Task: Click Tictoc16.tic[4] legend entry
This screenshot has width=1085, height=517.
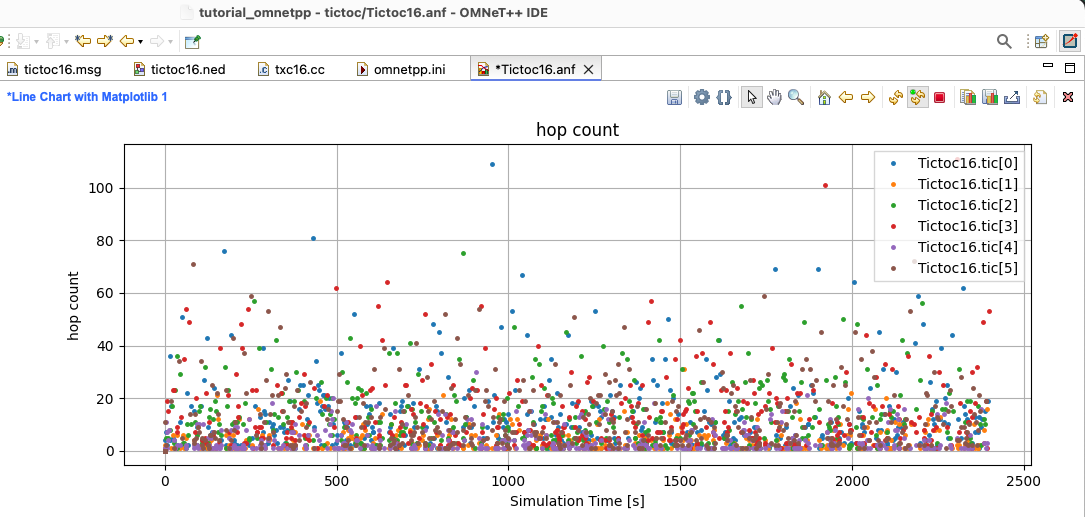Action: pyautogui.click(x=967, y=246)
